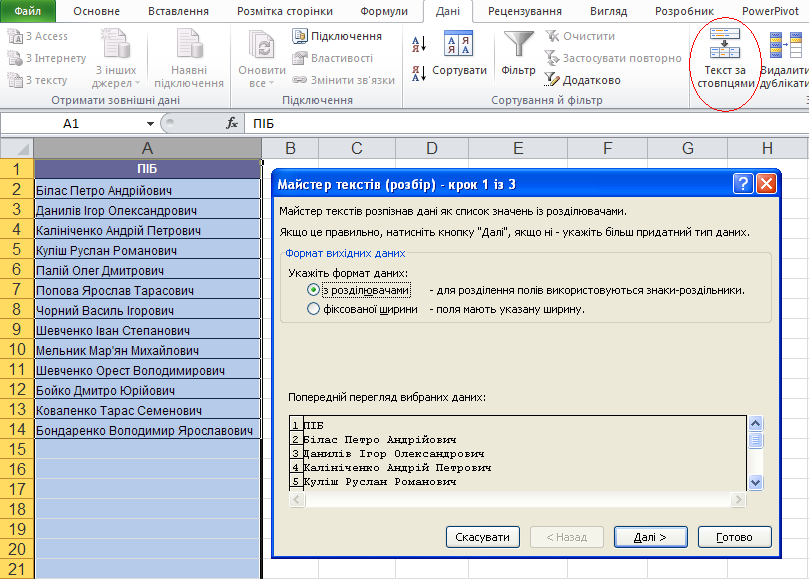Click the preview pane horizontal scrollbar
The width and height of the screenshot is (809, 579).
tap(517, 498)
